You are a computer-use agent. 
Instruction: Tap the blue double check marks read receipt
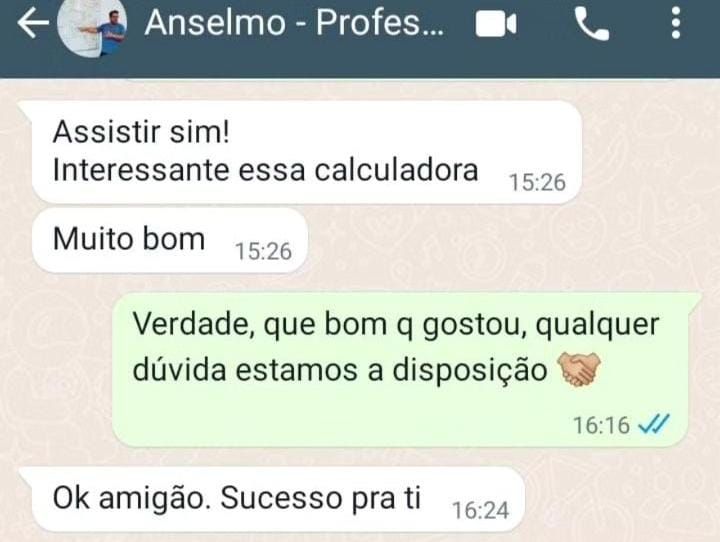tap(654, 424)
